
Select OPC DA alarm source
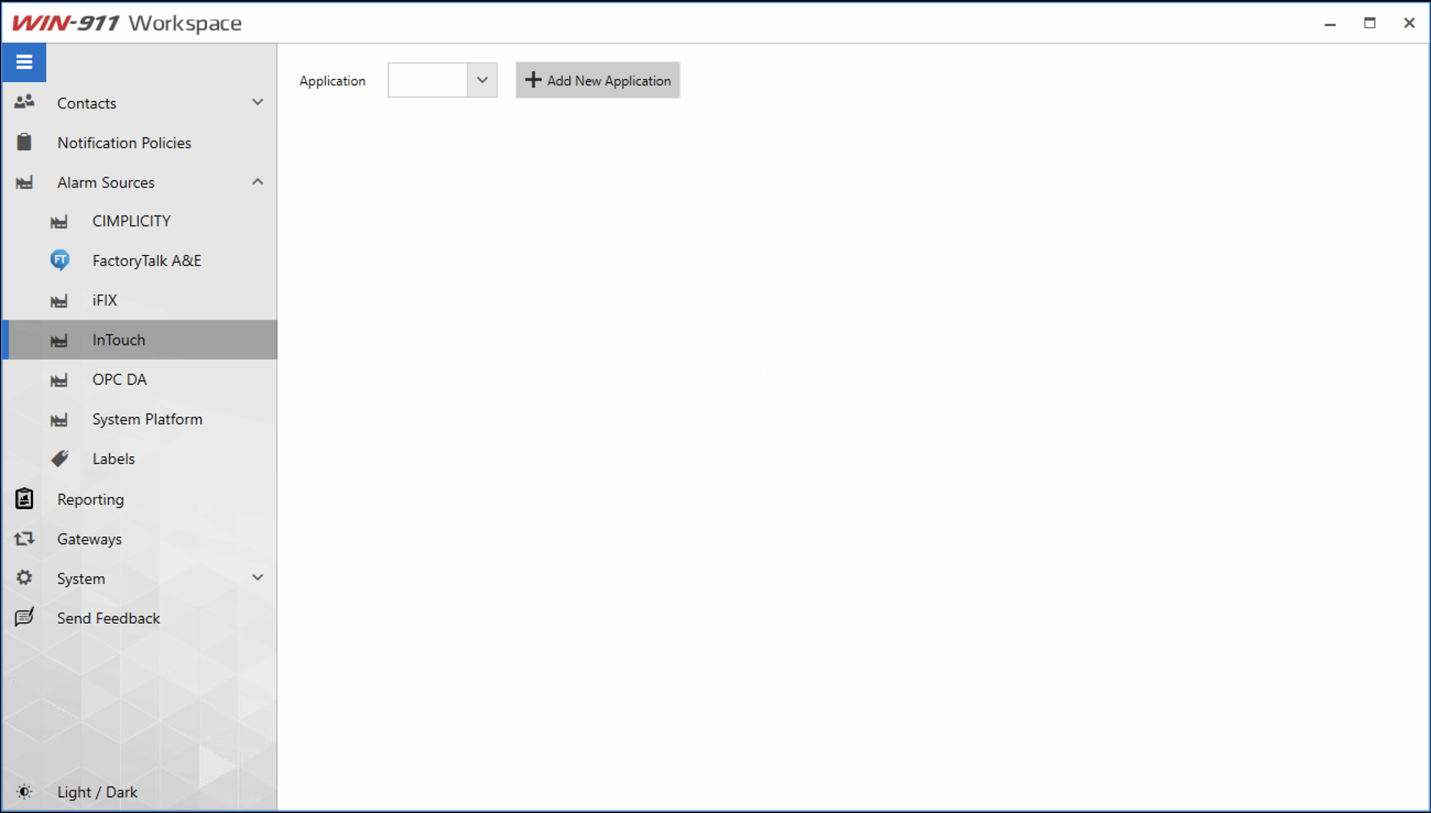coord(140,379)
